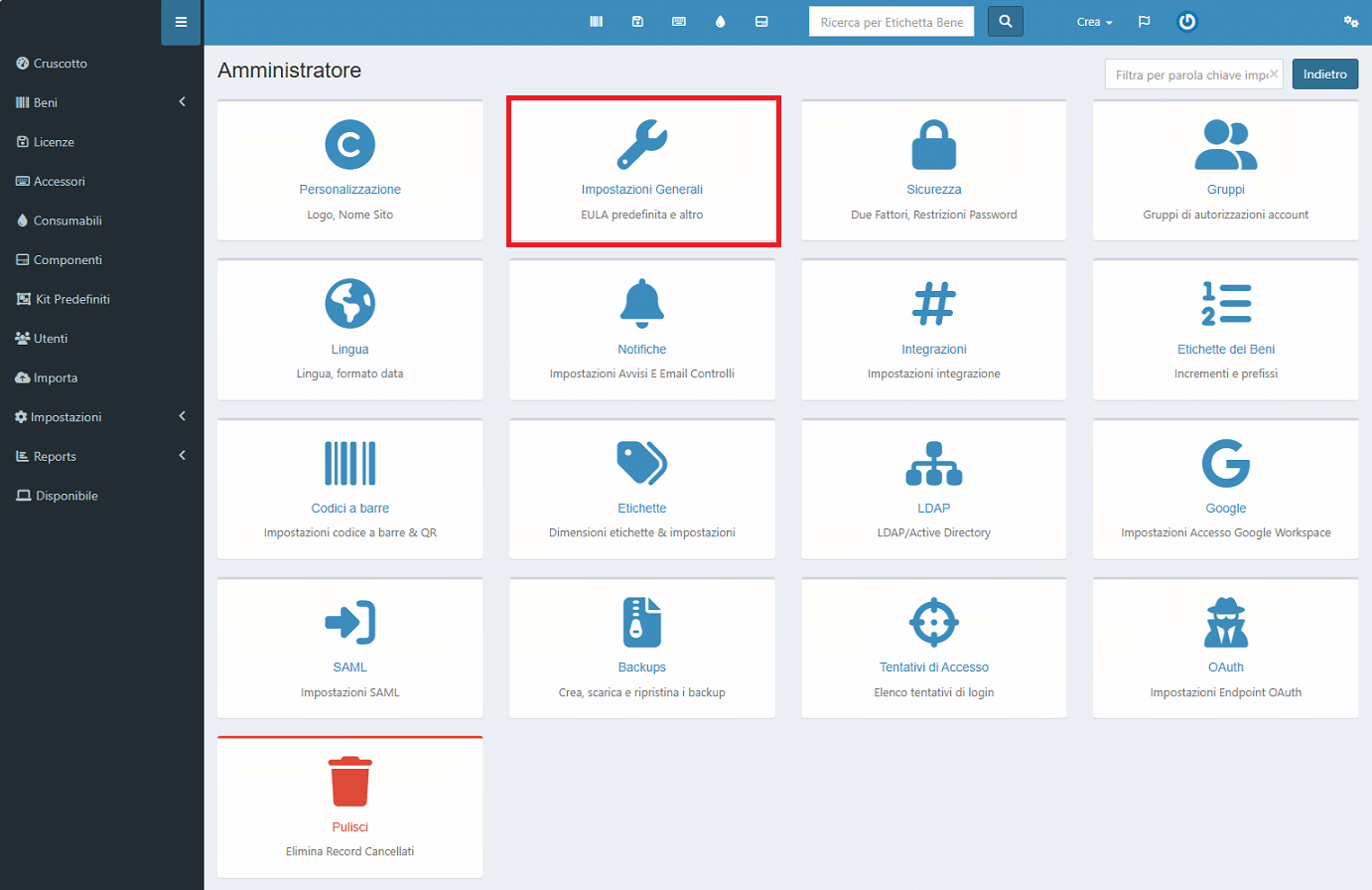Open the globe icon for Lingua
The width and height of the screenshot is (1372, 890).
click(x=349, y=303)
